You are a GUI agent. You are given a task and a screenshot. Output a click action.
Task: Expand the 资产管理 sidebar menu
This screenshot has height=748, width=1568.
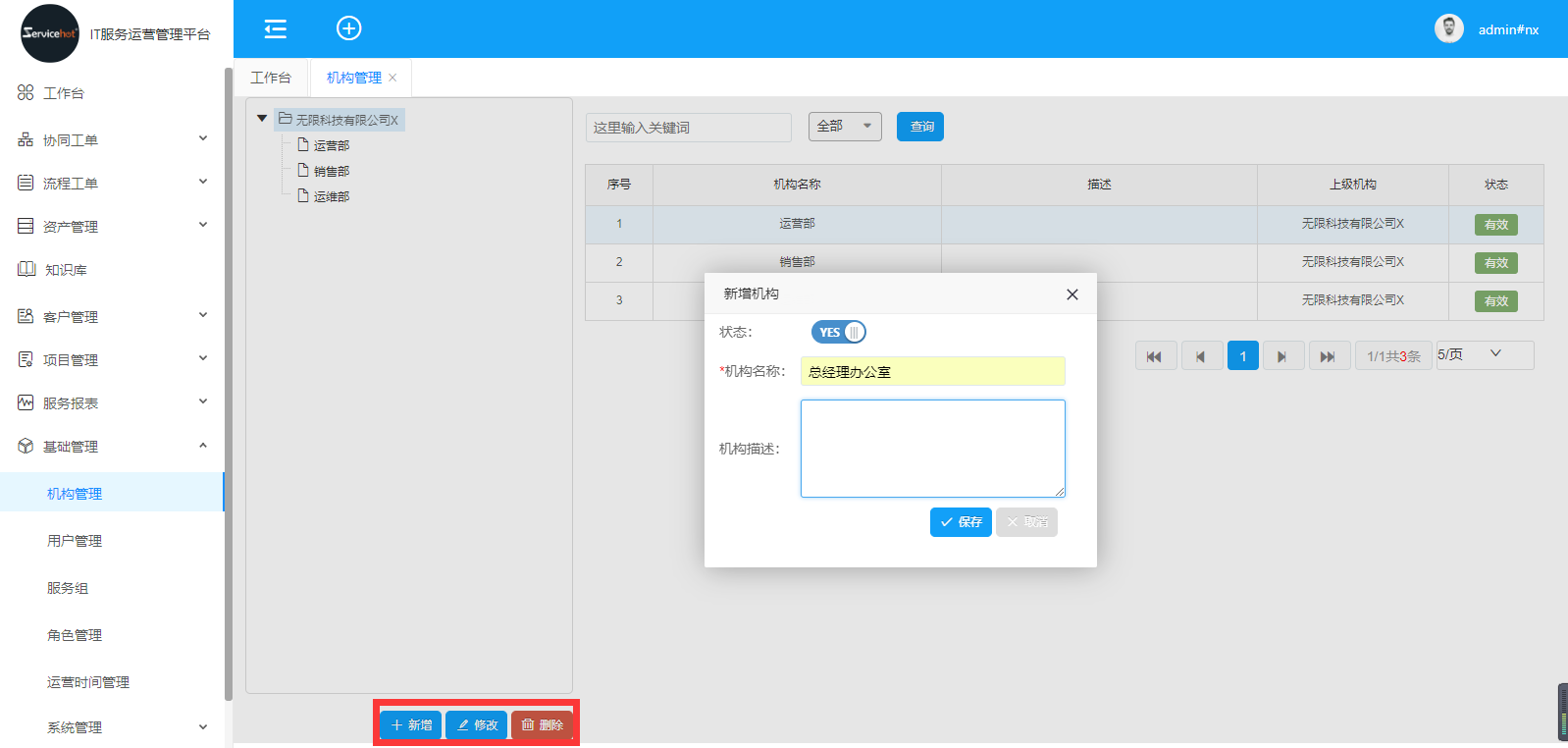pos(112,227)
